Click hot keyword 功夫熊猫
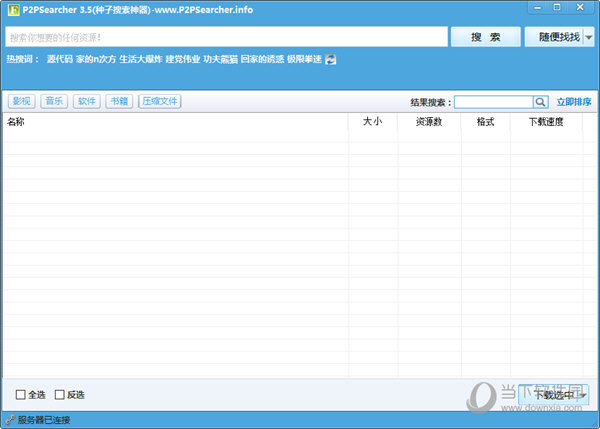 pyautogui.click(x=220, y=59)
